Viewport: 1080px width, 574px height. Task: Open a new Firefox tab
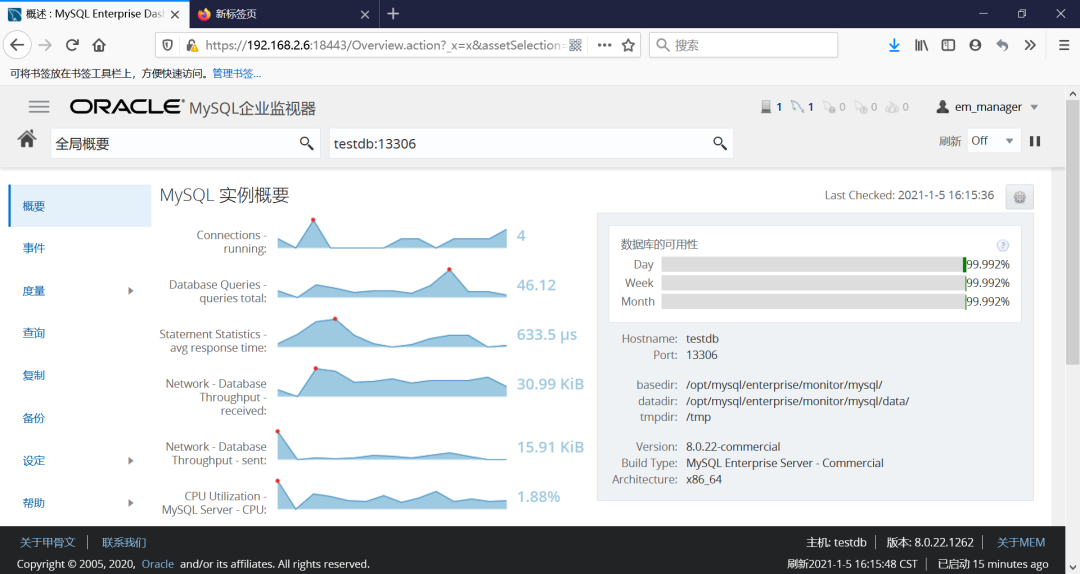[x=393, y=14]
